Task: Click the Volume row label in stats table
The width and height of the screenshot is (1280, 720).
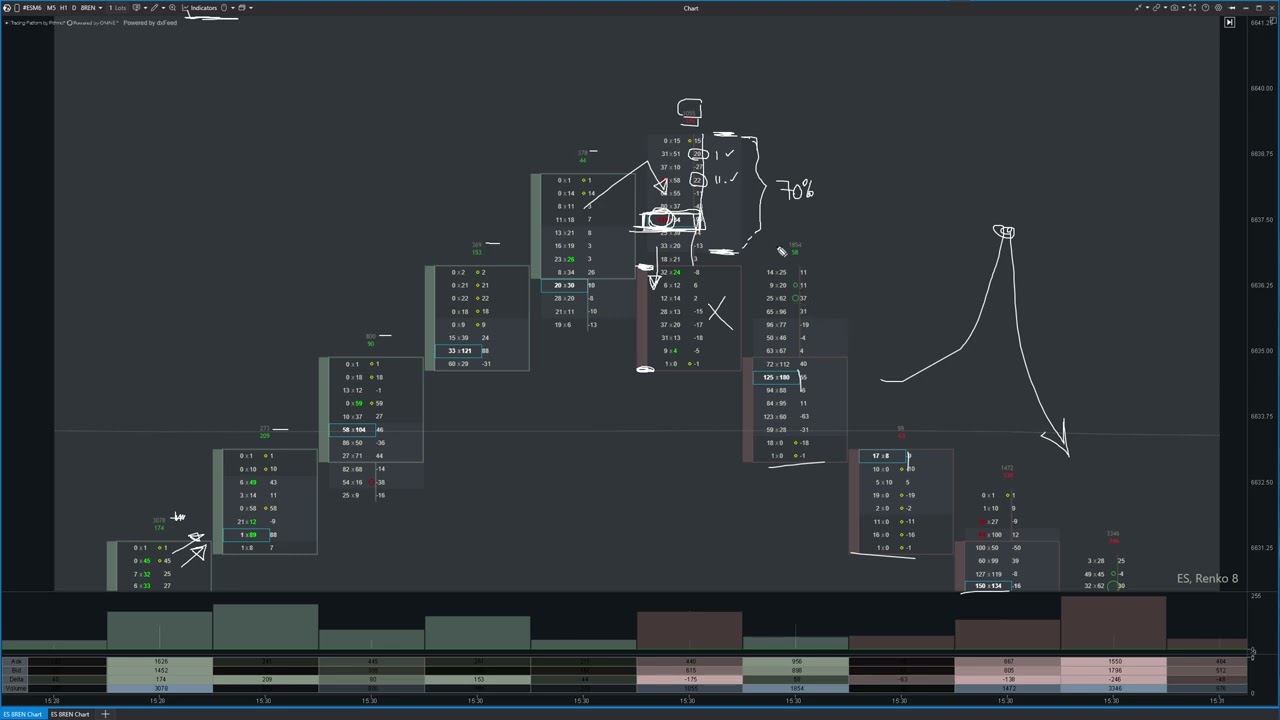Action: click(x=15, y=689)
